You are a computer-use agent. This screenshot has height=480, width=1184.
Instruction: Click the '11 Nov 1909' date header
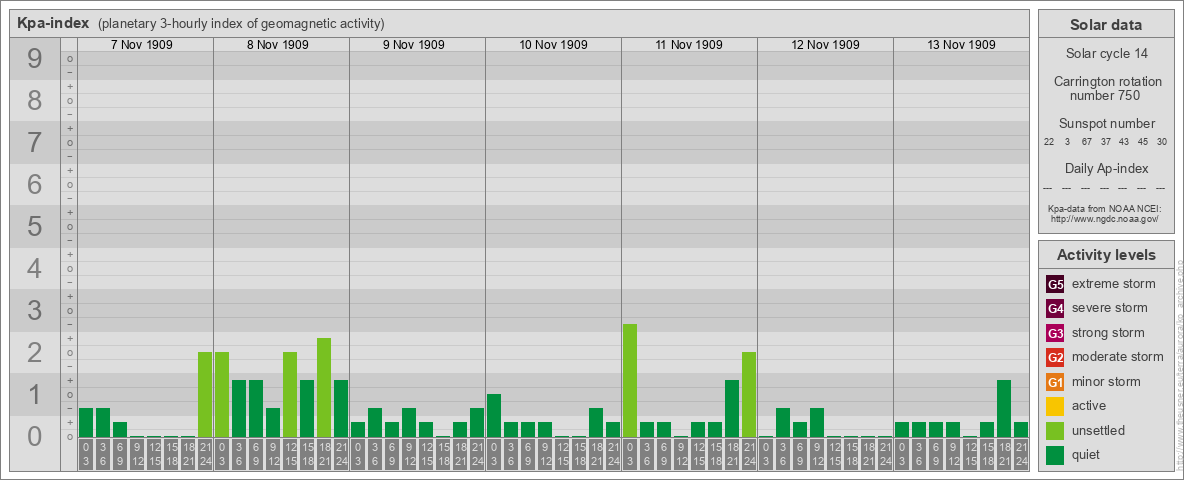(x=689, y=45)
